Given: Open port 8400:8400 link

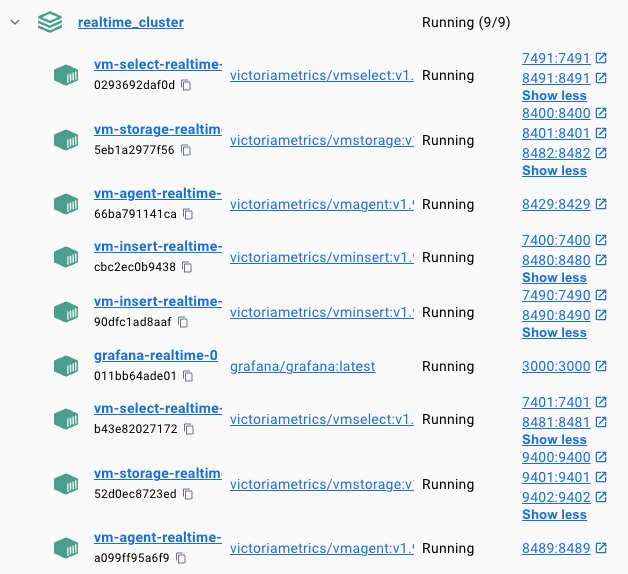Looking at the screenshot, I should pos(556,113).
